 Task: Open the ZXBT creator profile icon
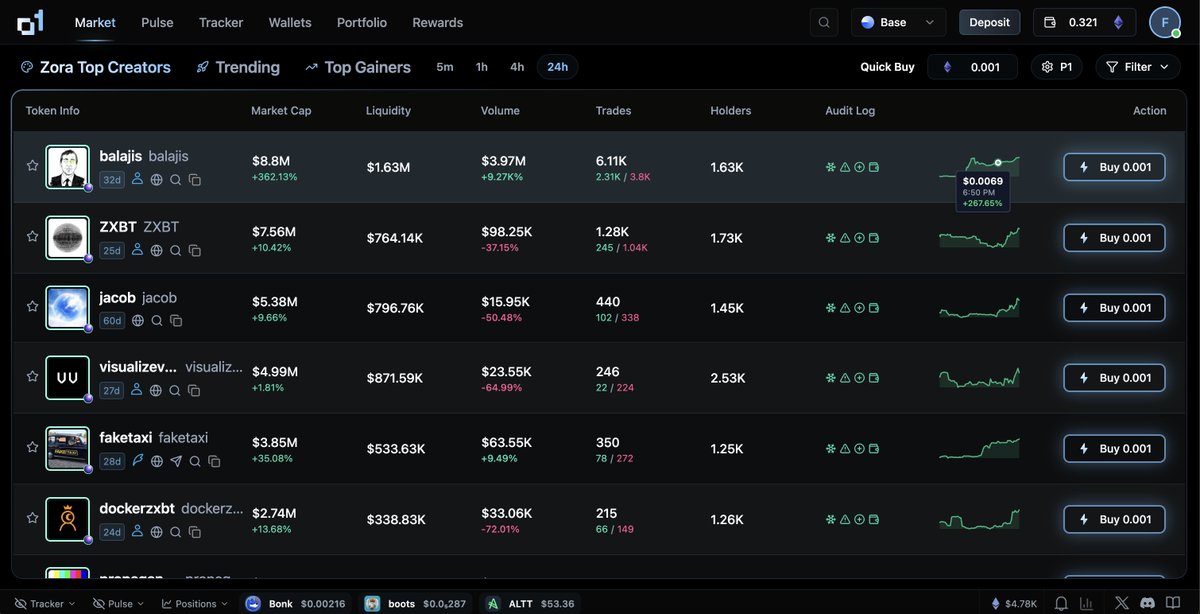138,251
